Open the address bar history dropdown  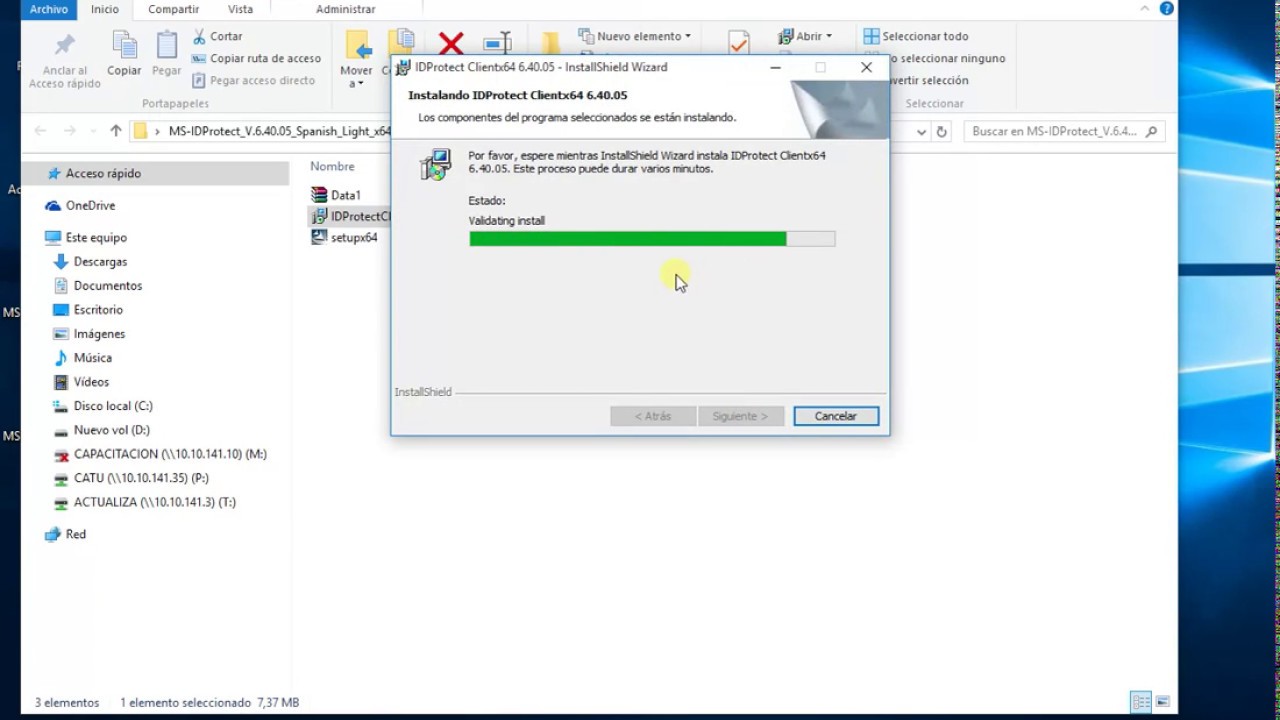921,131
